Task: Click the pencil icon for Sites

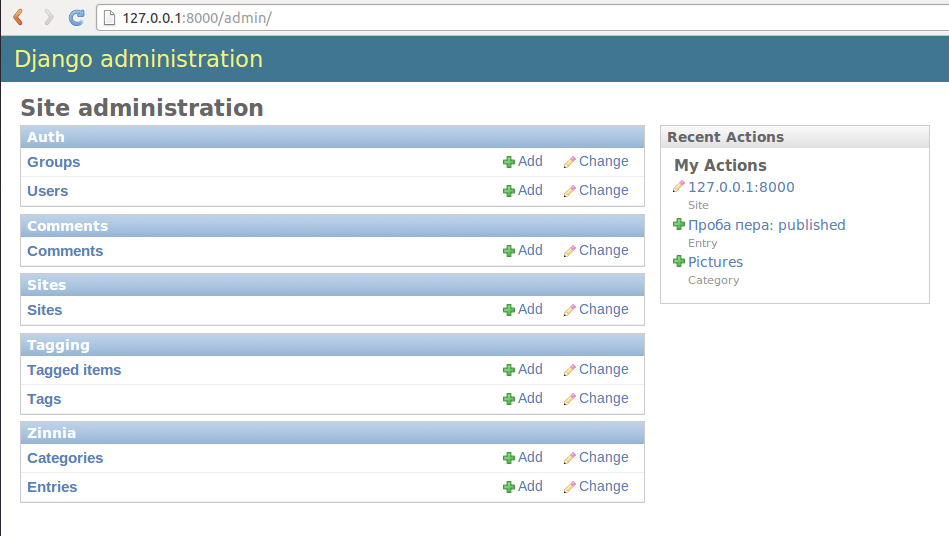Action: pos(570,310)
